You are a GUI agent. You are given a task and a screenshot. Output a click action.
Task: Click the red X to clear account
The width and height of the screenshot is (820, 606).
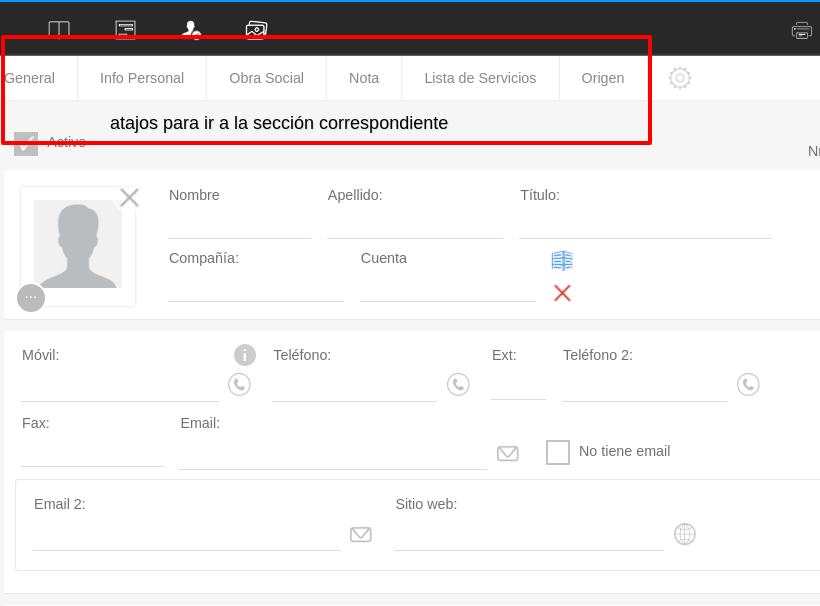tap(562, 293)
